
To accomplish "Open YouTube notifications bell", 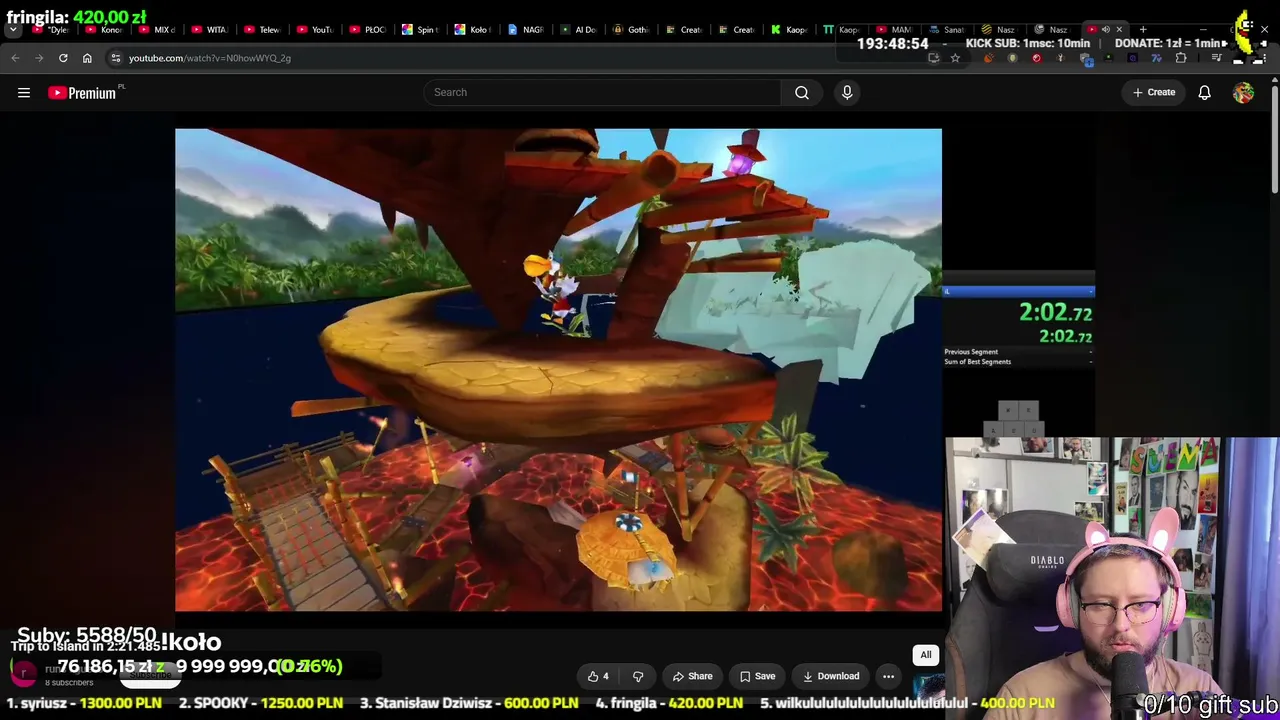I will 1205,93.
